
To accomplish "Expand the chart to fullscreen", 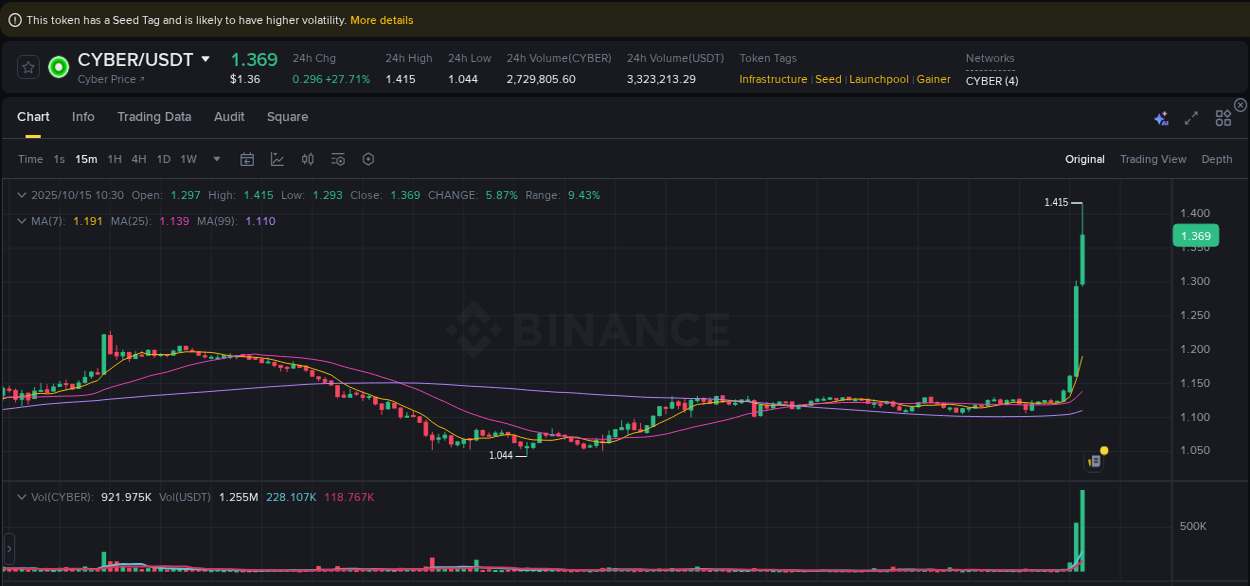I will point(1191,117).
